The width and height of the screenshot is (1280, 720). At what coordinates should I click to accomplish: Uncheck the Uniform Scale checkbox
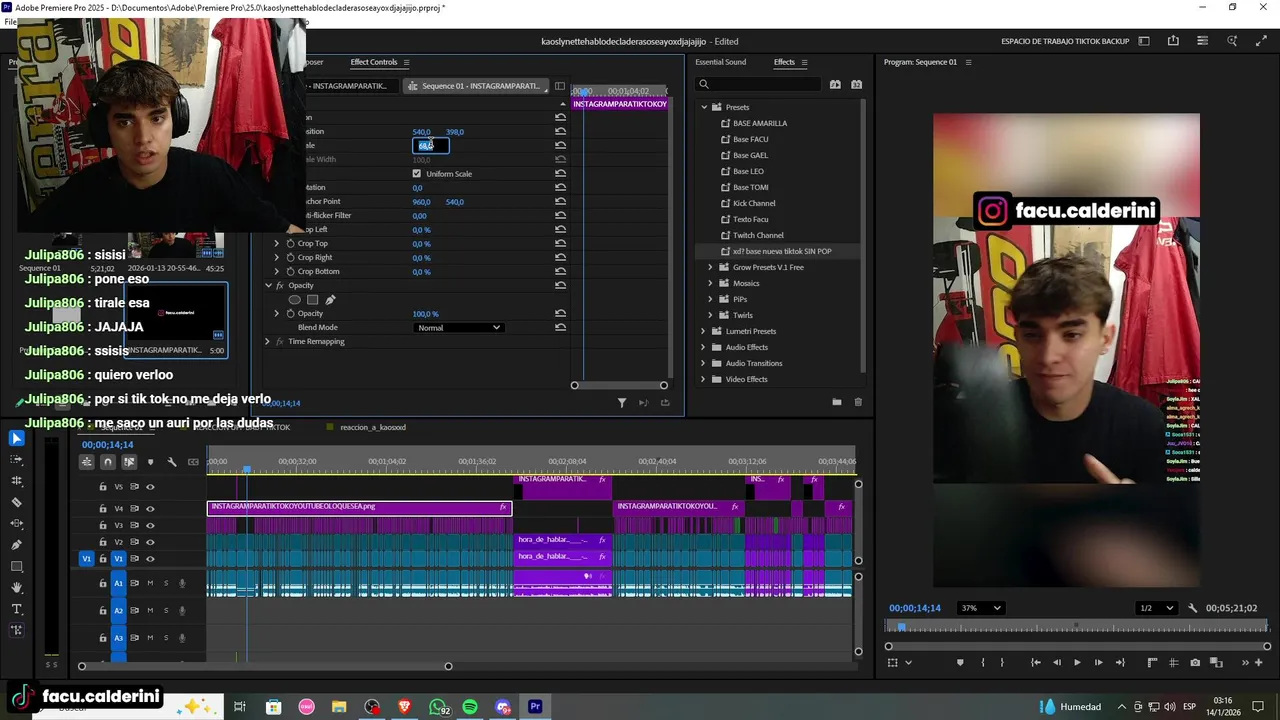(x=417, y=174)
